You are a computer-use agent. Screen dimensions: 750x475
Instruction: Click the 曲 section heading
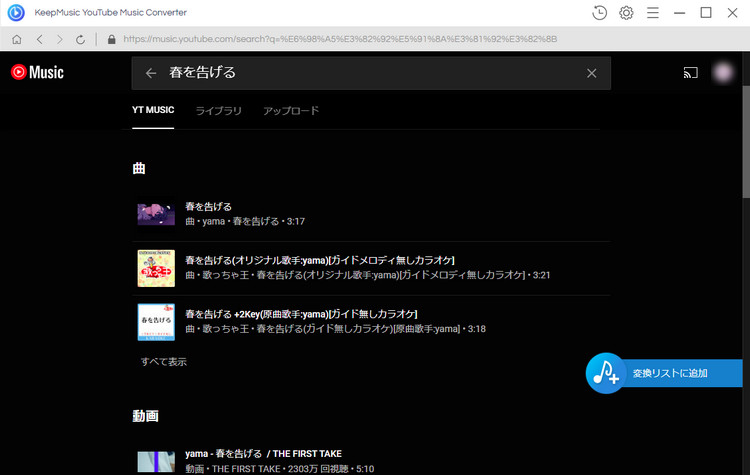tap(139, 168)
